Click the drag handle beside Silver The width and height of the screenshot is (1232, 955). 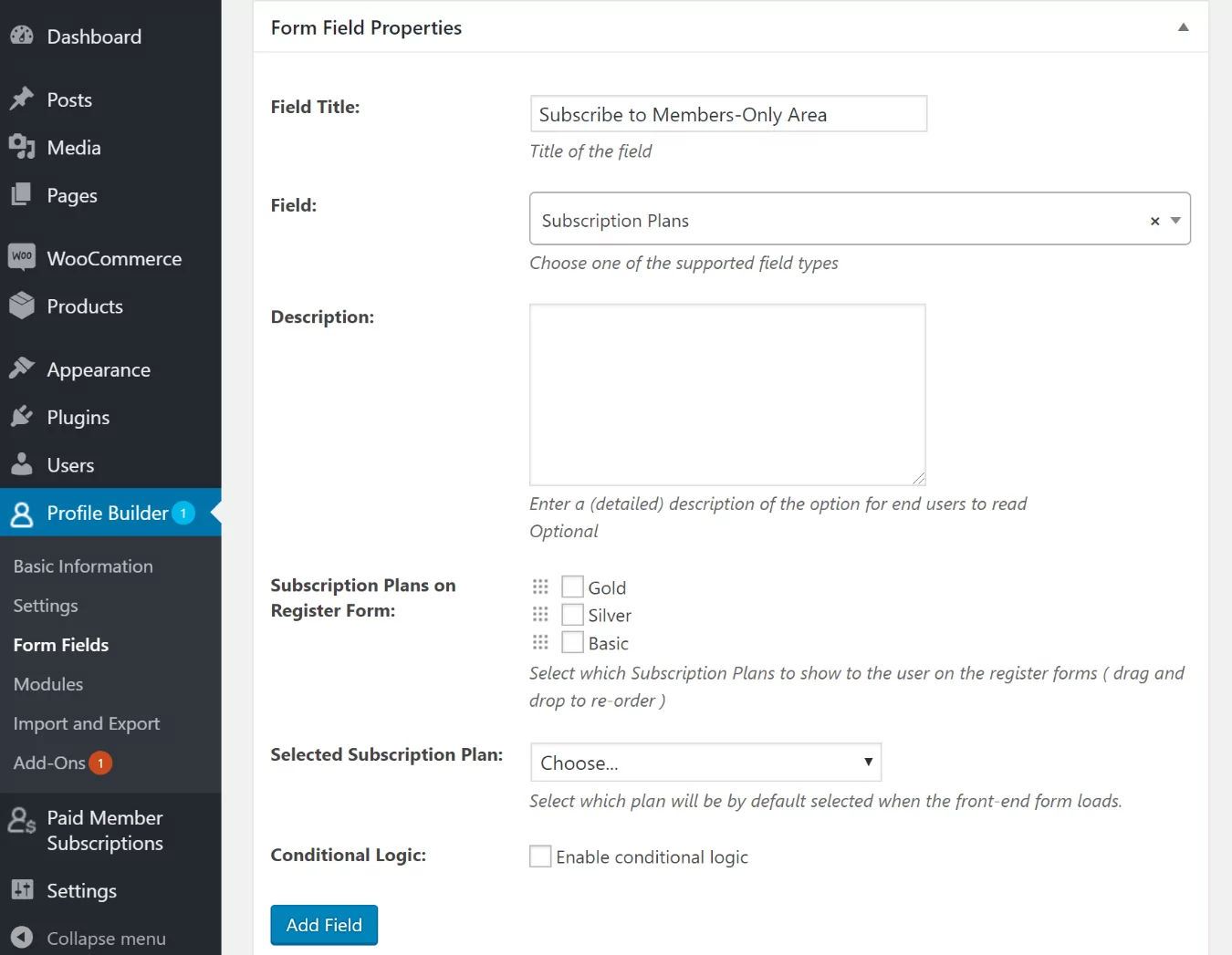click(540, 614)
